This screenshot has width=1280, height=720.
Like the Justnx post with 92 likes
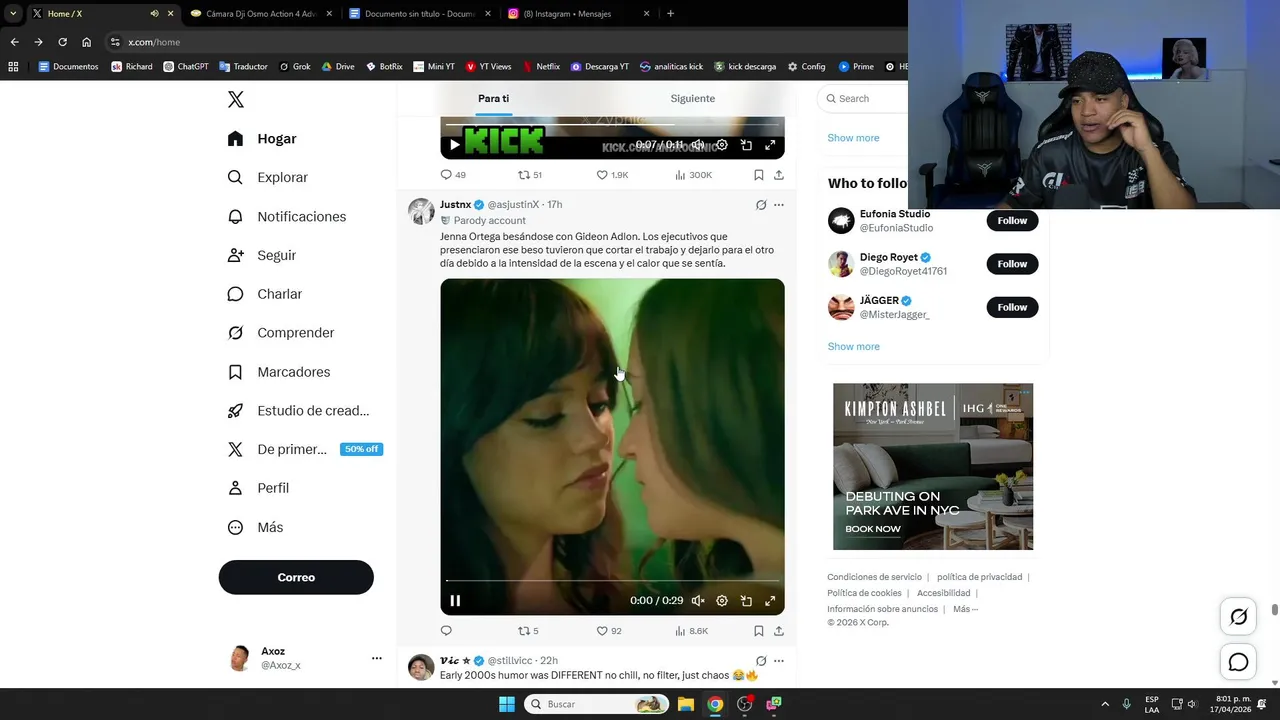tap(609, 631)
